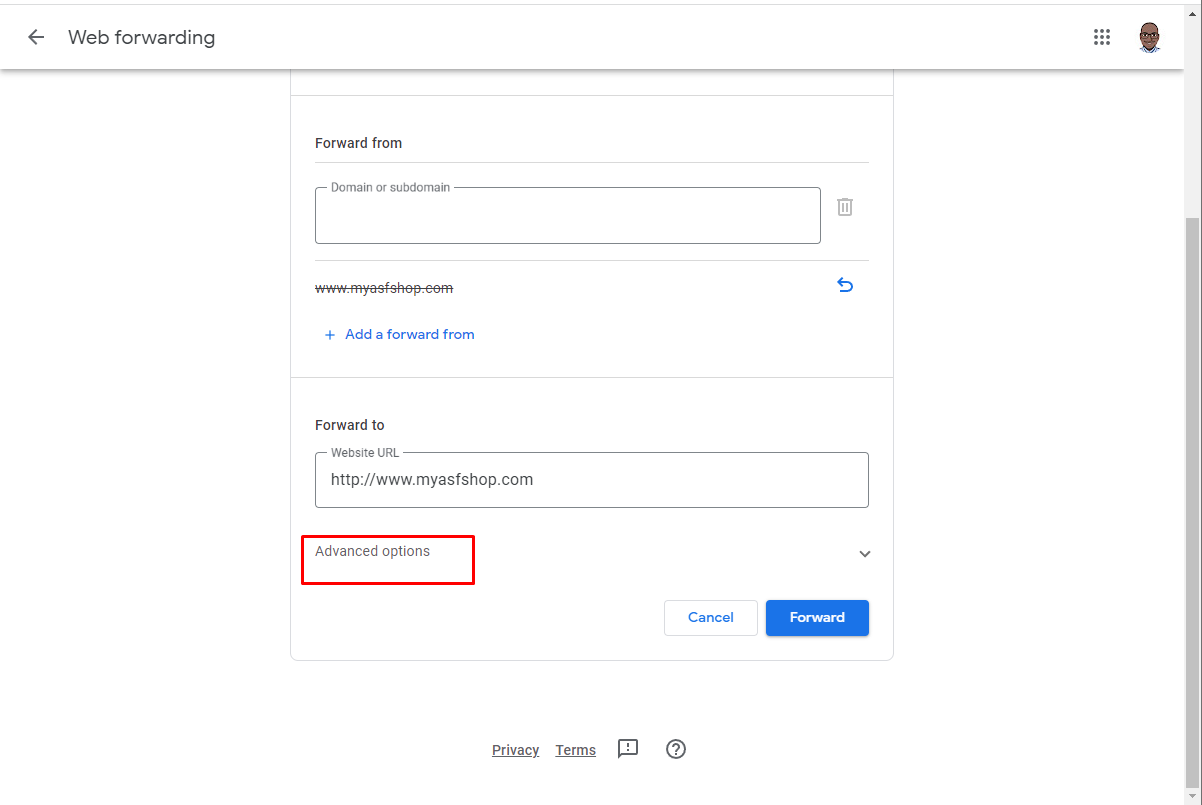Open the Terms link
Viewport: 1202px width, 805px height.
(x=576, y=750)
